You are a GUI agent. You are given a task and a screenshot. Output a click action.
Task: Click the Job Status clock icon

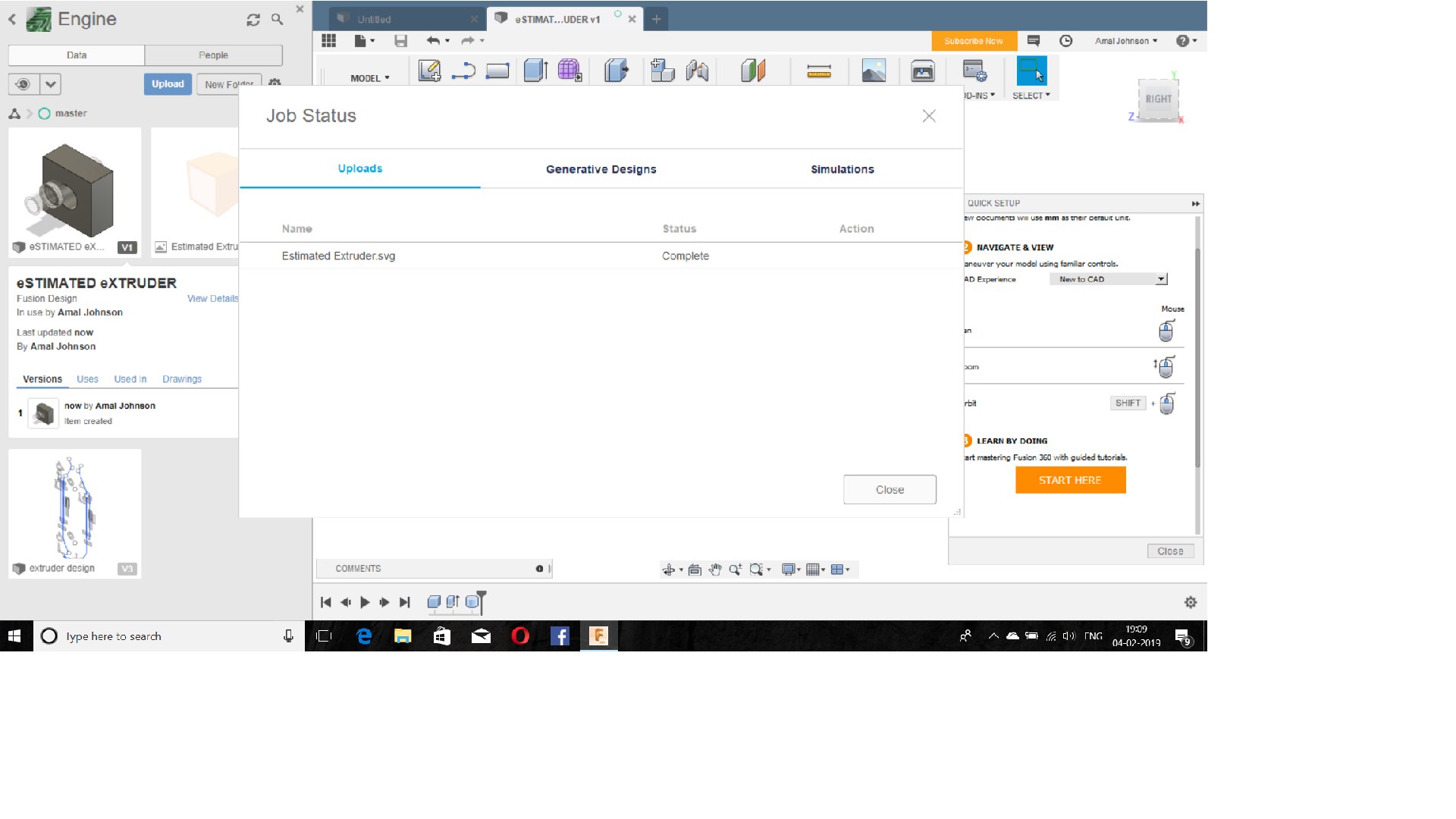1065,41
